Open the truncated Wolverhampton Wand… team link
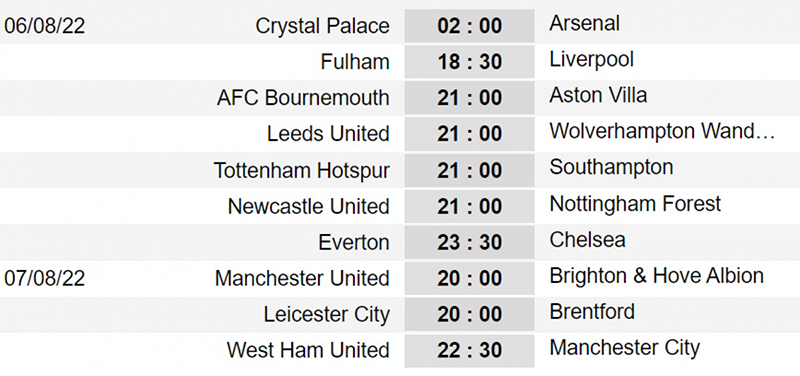The height and width of the screenshot is (376, 800). pyautogui.click(x=662, y=132)
